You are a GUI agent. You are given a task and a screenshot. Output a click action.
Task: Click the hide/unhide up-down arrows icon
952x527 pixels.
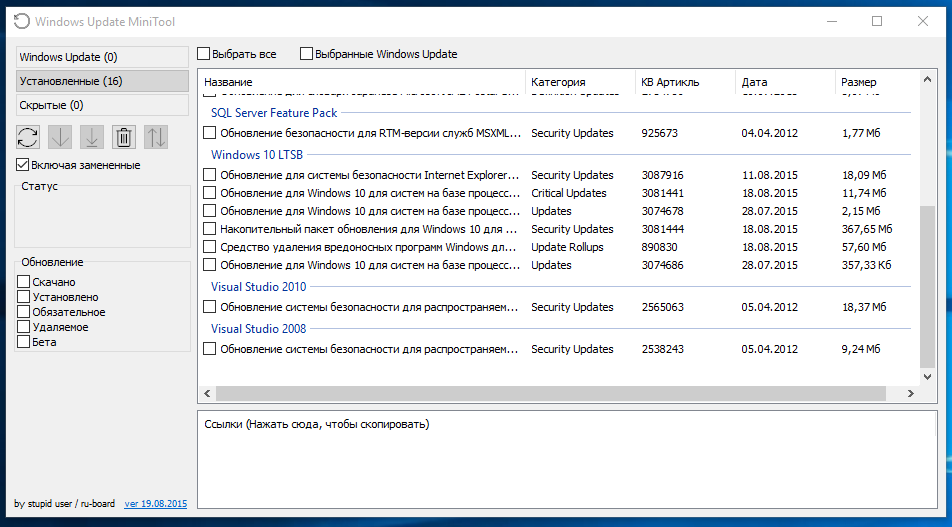(x=156, y=137)
